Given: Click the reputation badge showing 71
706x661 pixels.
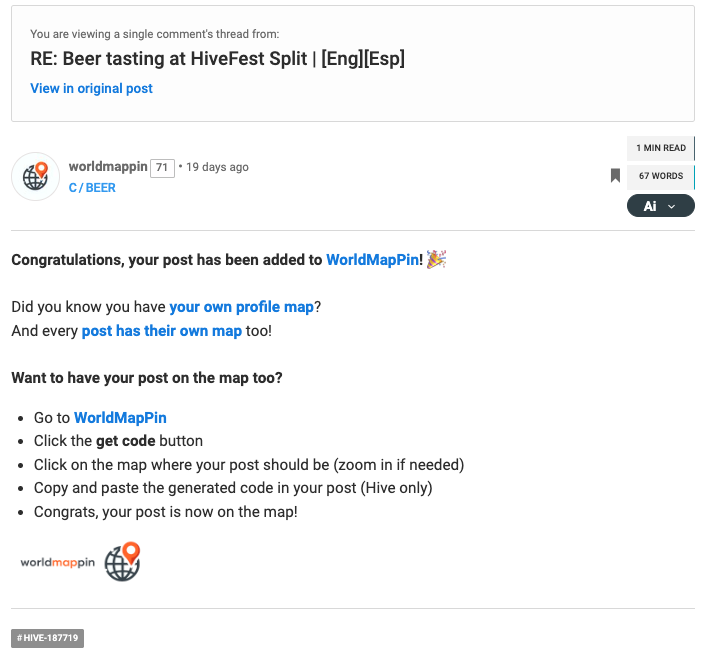Looking at the screenshot, I should [x=162, y=168].
